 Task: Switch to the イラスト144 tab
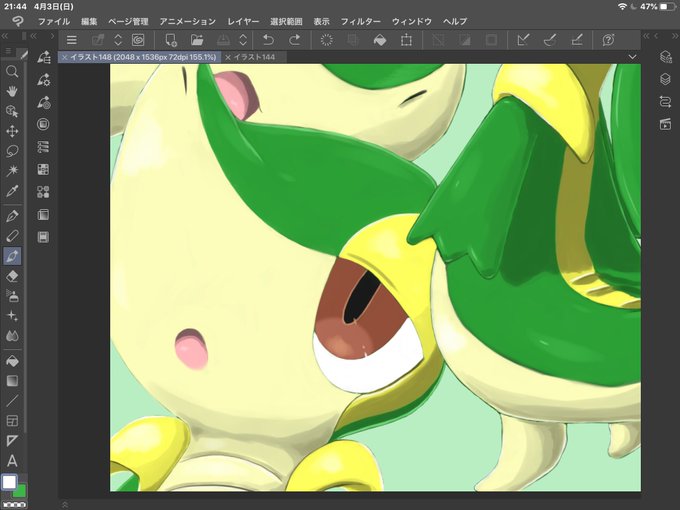click(255, 57)
